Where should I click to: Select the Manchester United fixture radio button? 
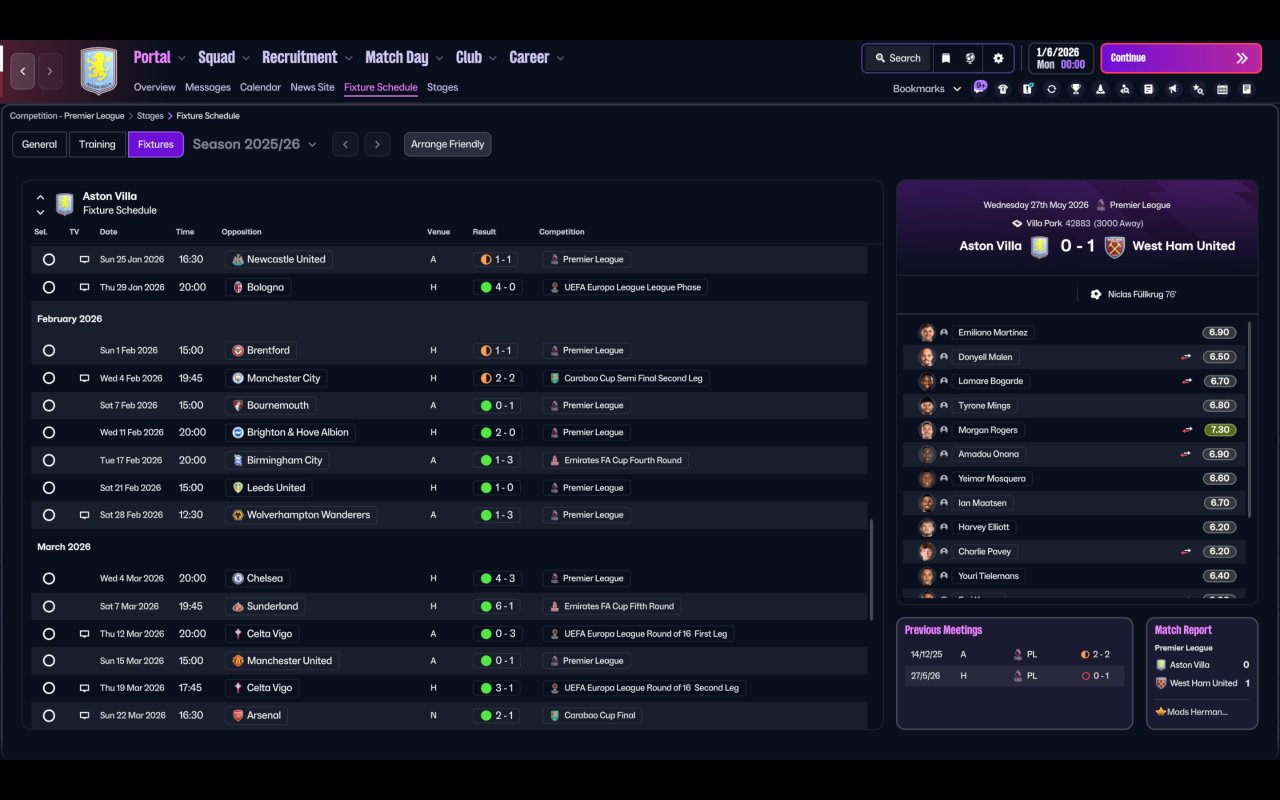point(49,661)
